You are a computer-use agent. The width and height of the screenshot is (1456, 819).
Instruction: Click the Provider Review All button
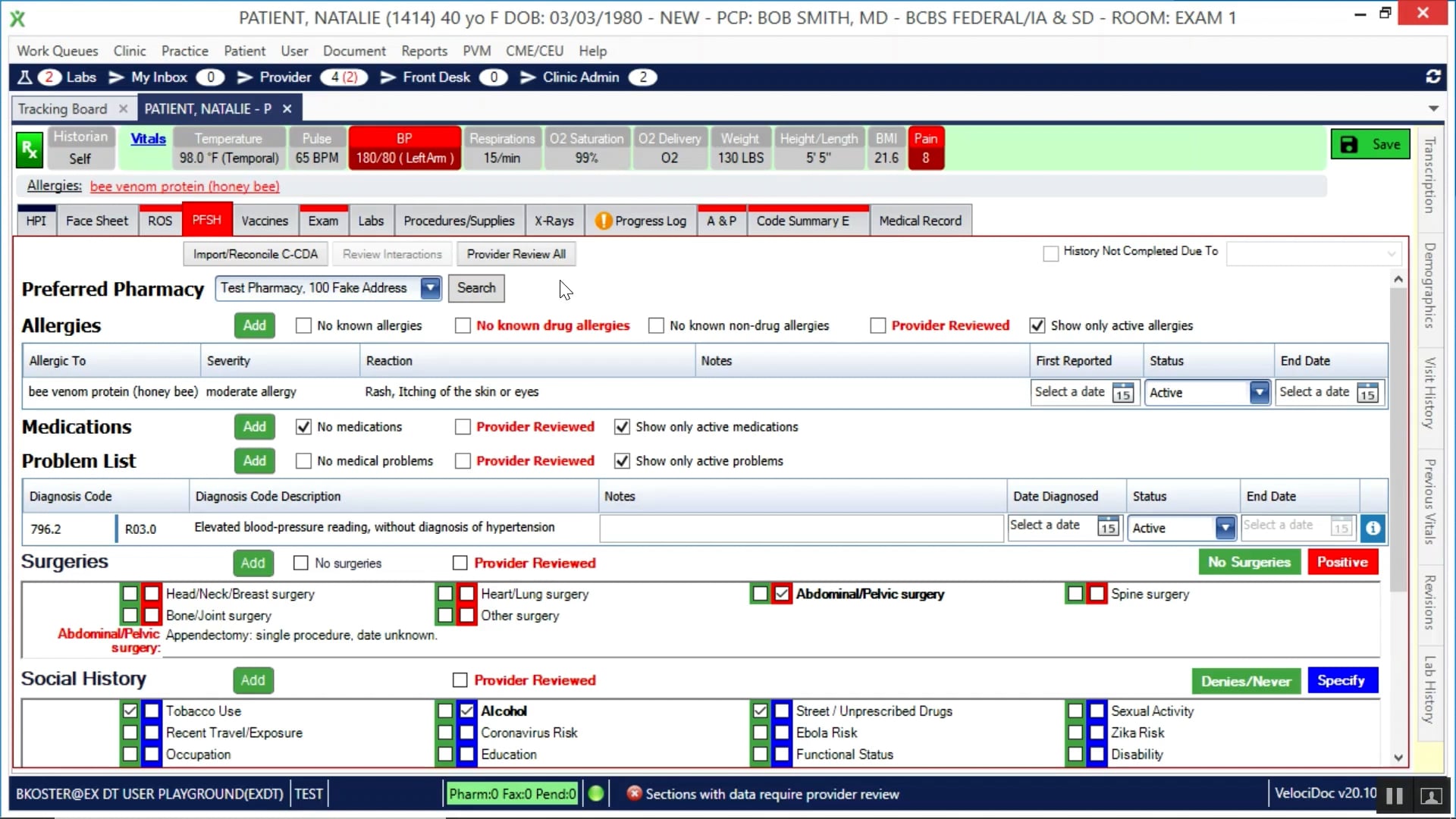[516, 254]
